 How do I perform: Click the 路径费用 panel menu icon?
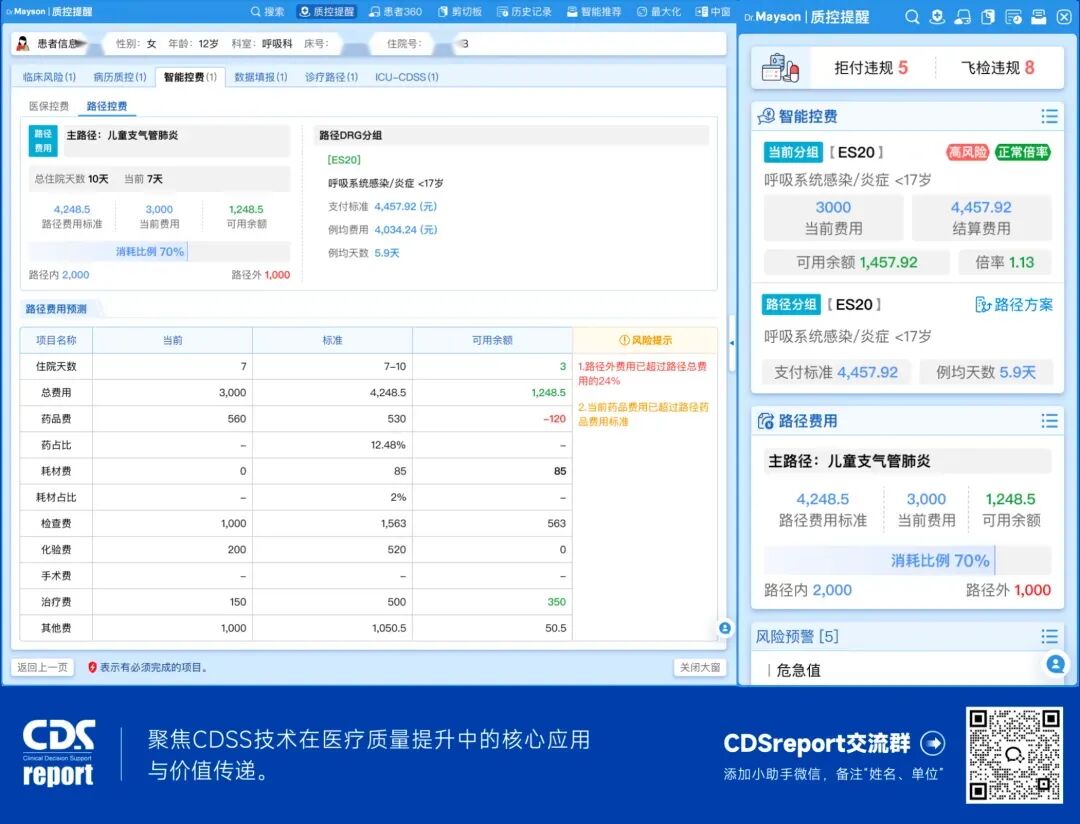click(x=1050, y=421)
